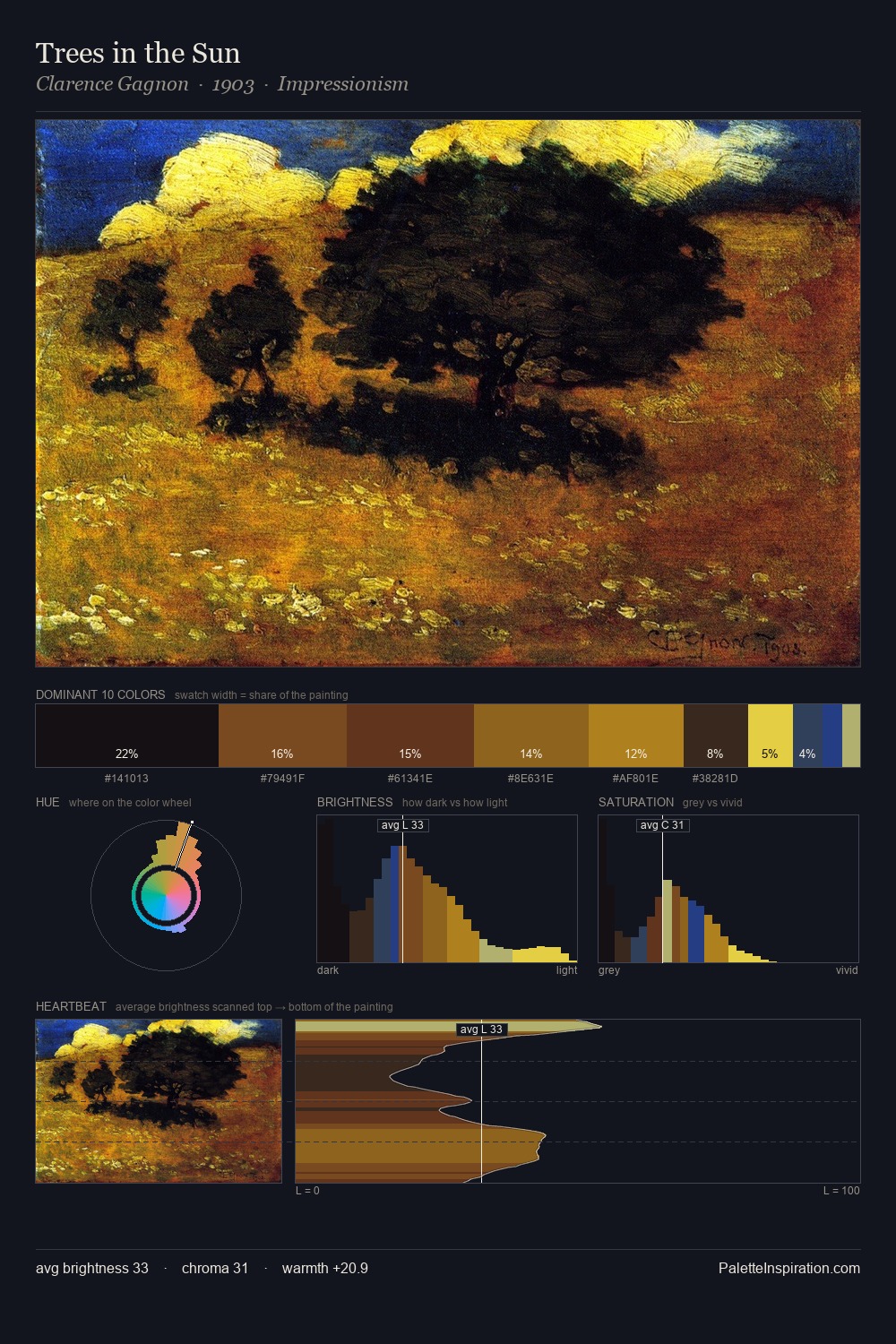Click hex code #AF801E
896x1344 pixels.
635,779
